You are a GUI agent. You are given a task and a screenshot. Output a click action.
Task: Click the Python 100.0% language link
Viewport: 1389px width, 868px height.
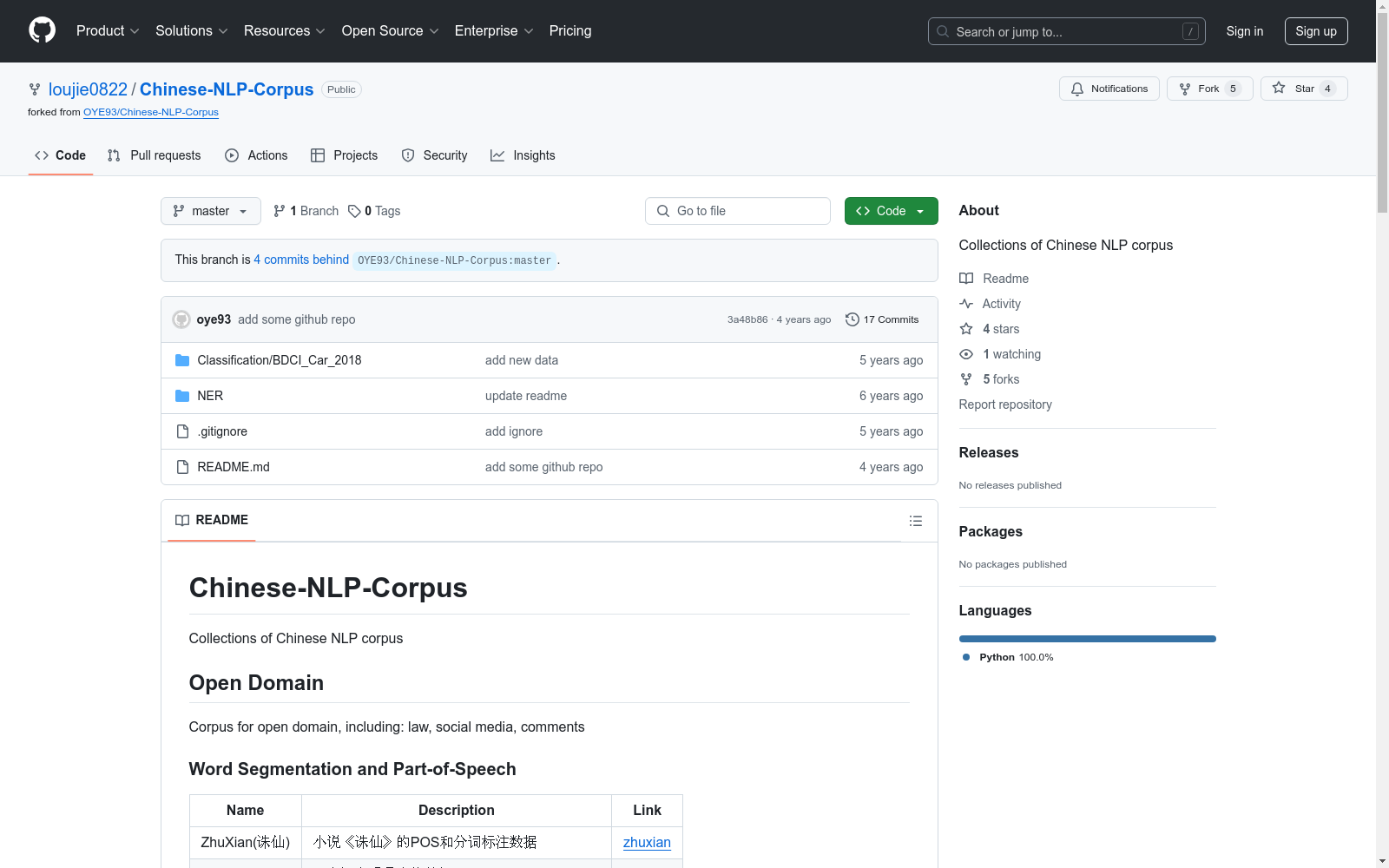(x=1008, y=657)
